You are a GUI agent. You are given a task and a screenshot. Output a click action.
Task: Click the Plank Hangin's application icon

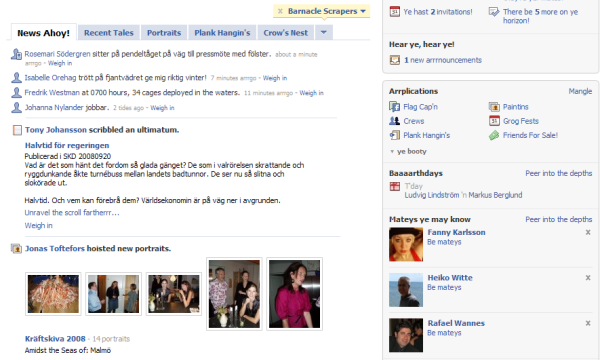tap(395, 135)
